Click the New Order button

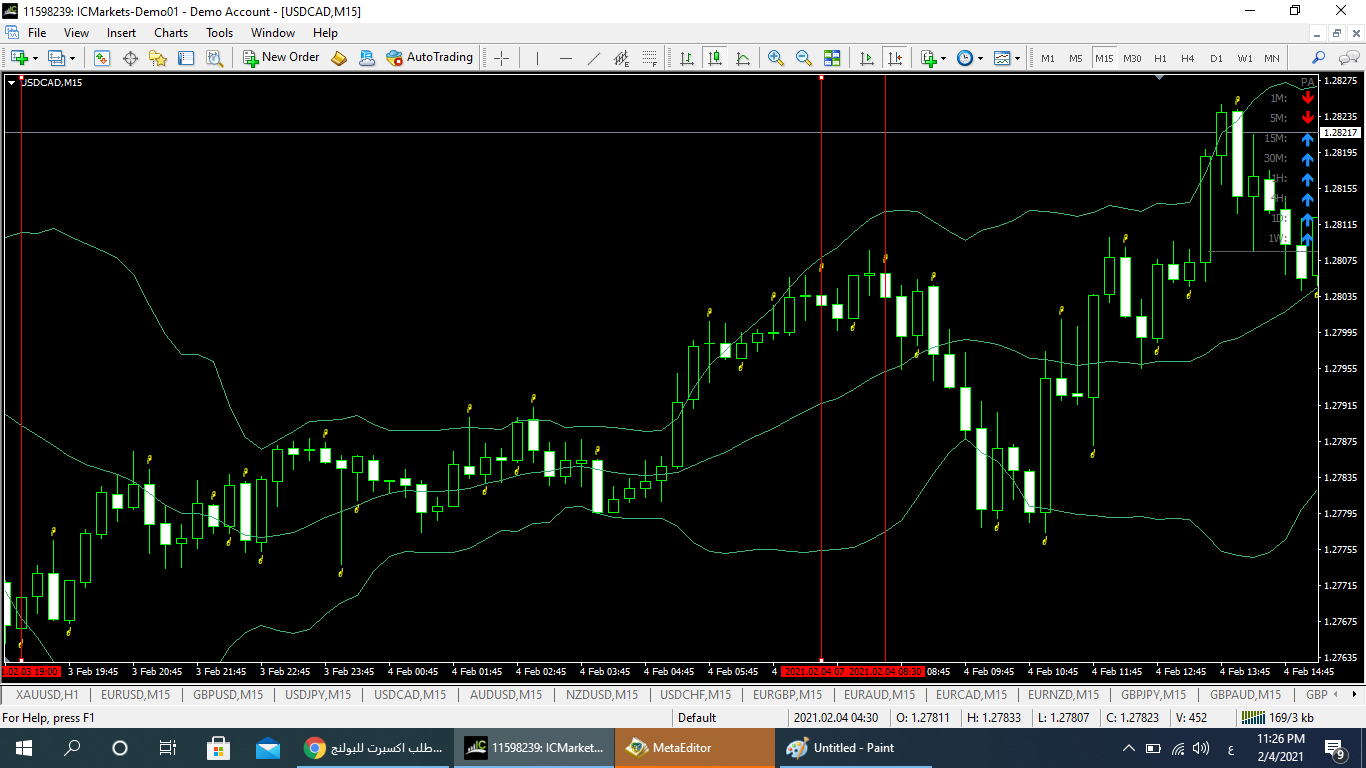(281, 58)
